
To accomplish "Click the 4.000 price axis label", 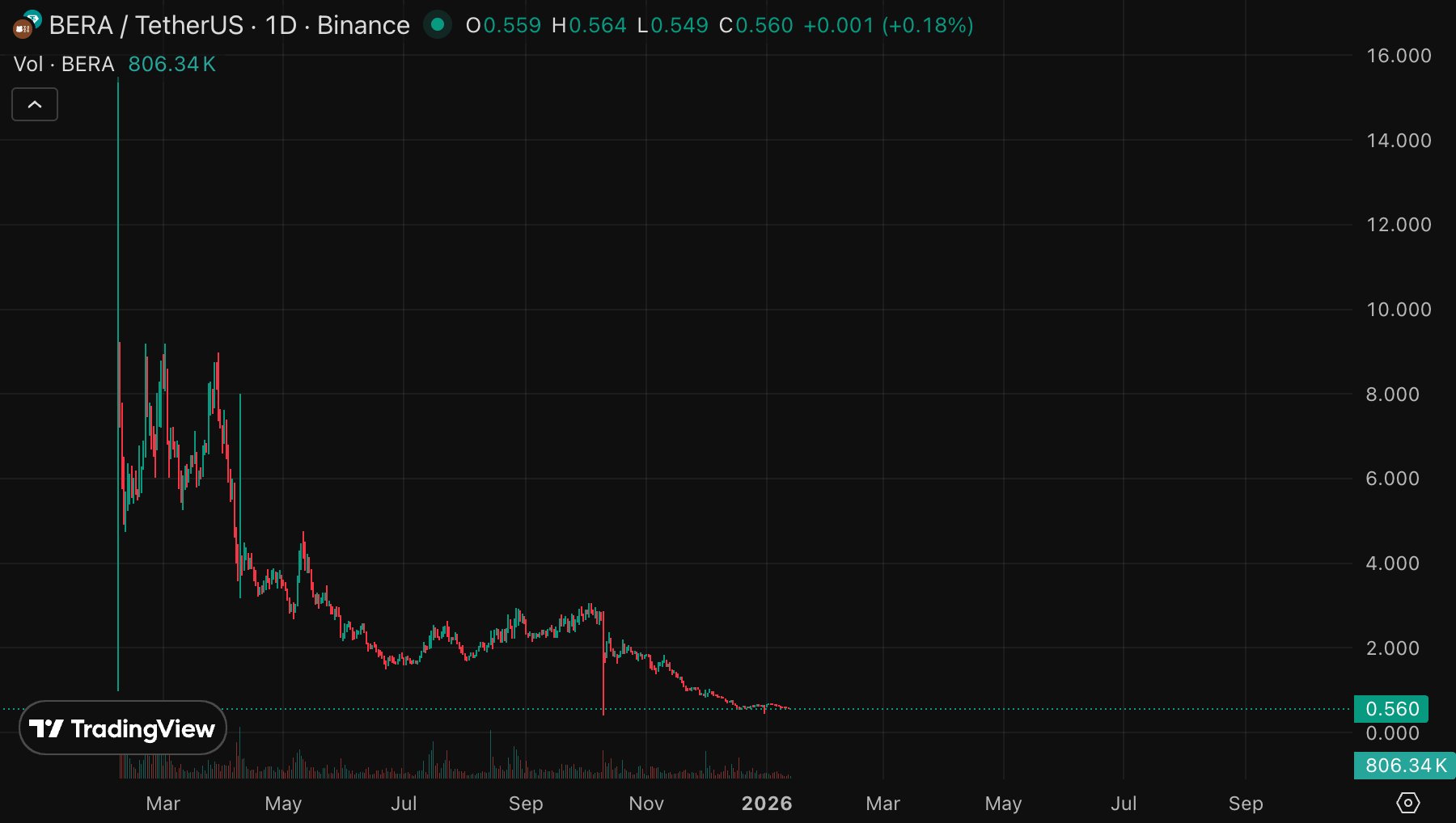I will pos(1392,563).
